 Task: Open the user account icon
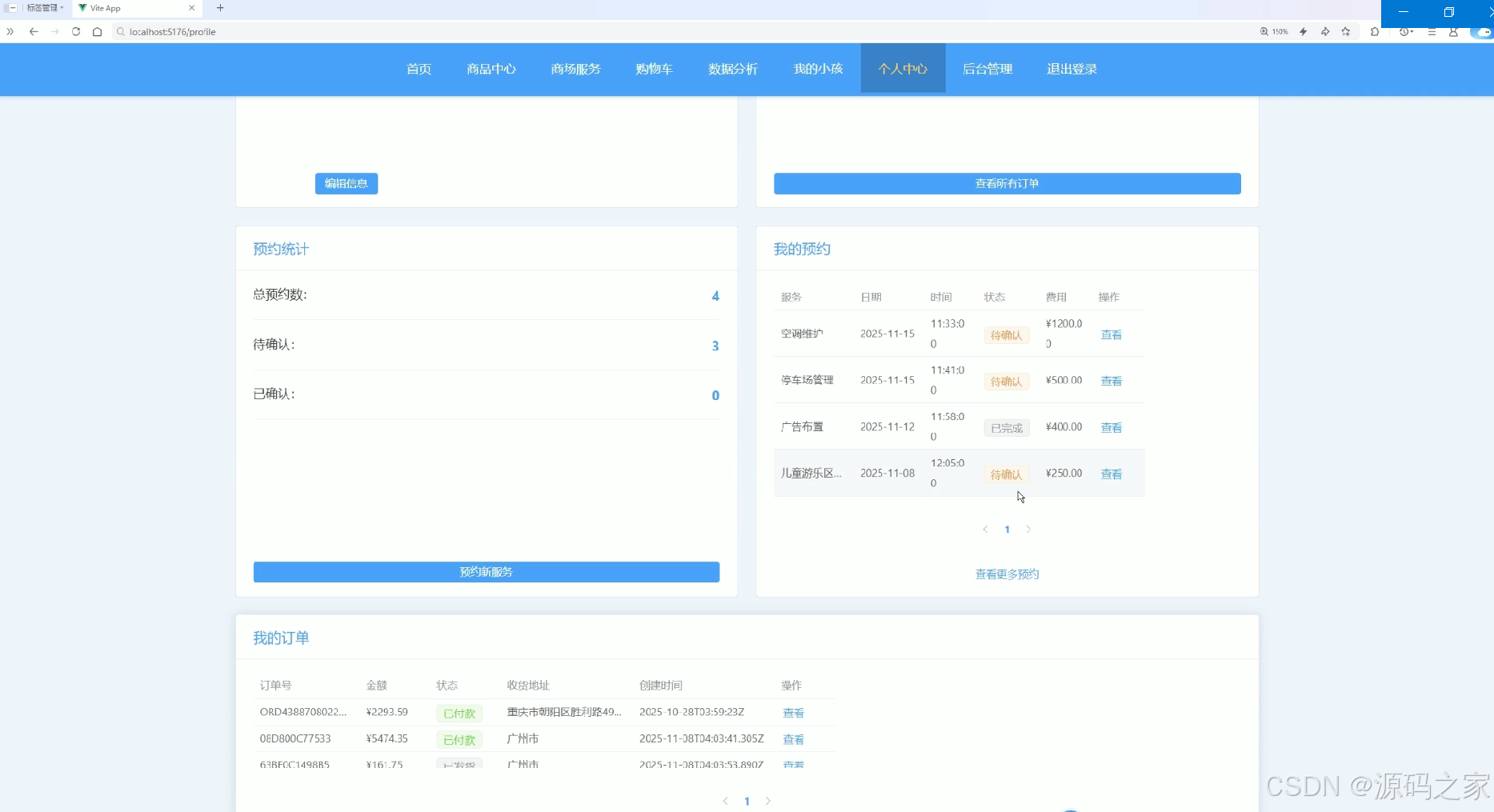(1453, 32)
